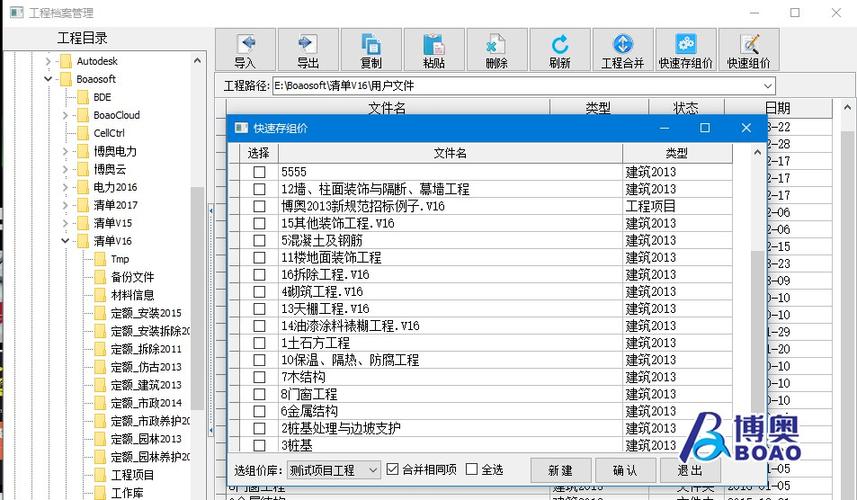Expand the Autodesk tree node
This screenshot has width=857, height=500.
(x=48, y=61)
